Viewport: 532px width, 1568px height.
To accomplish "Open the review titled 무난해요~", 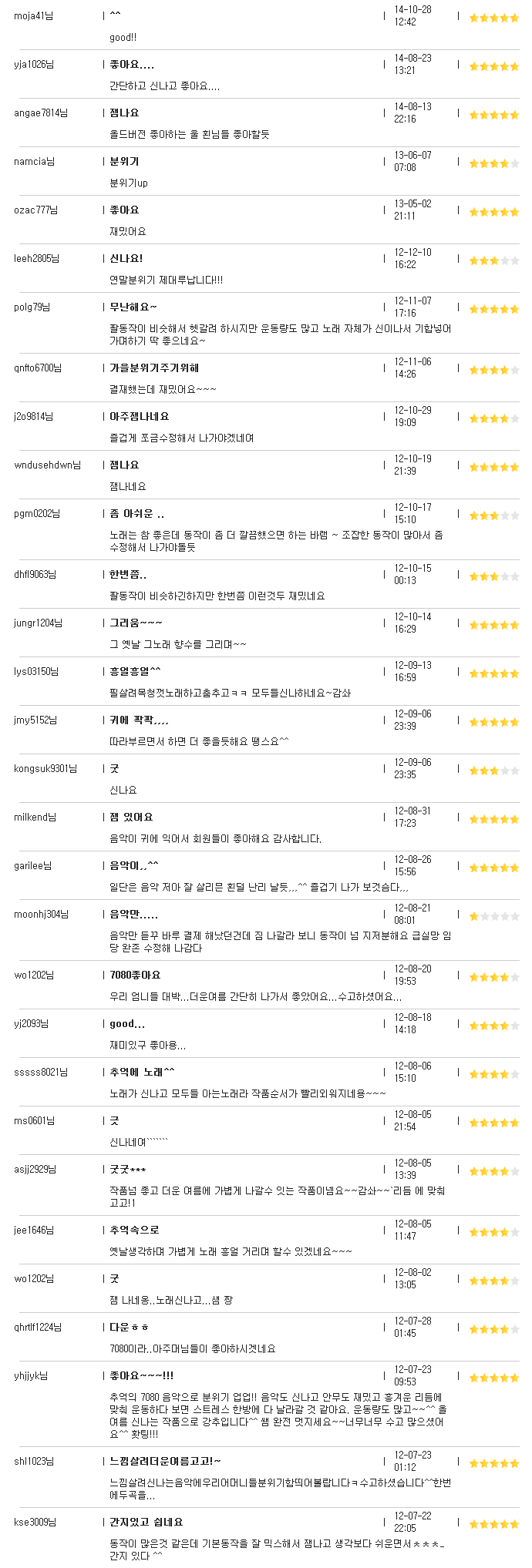I will (x=133, y=307).
